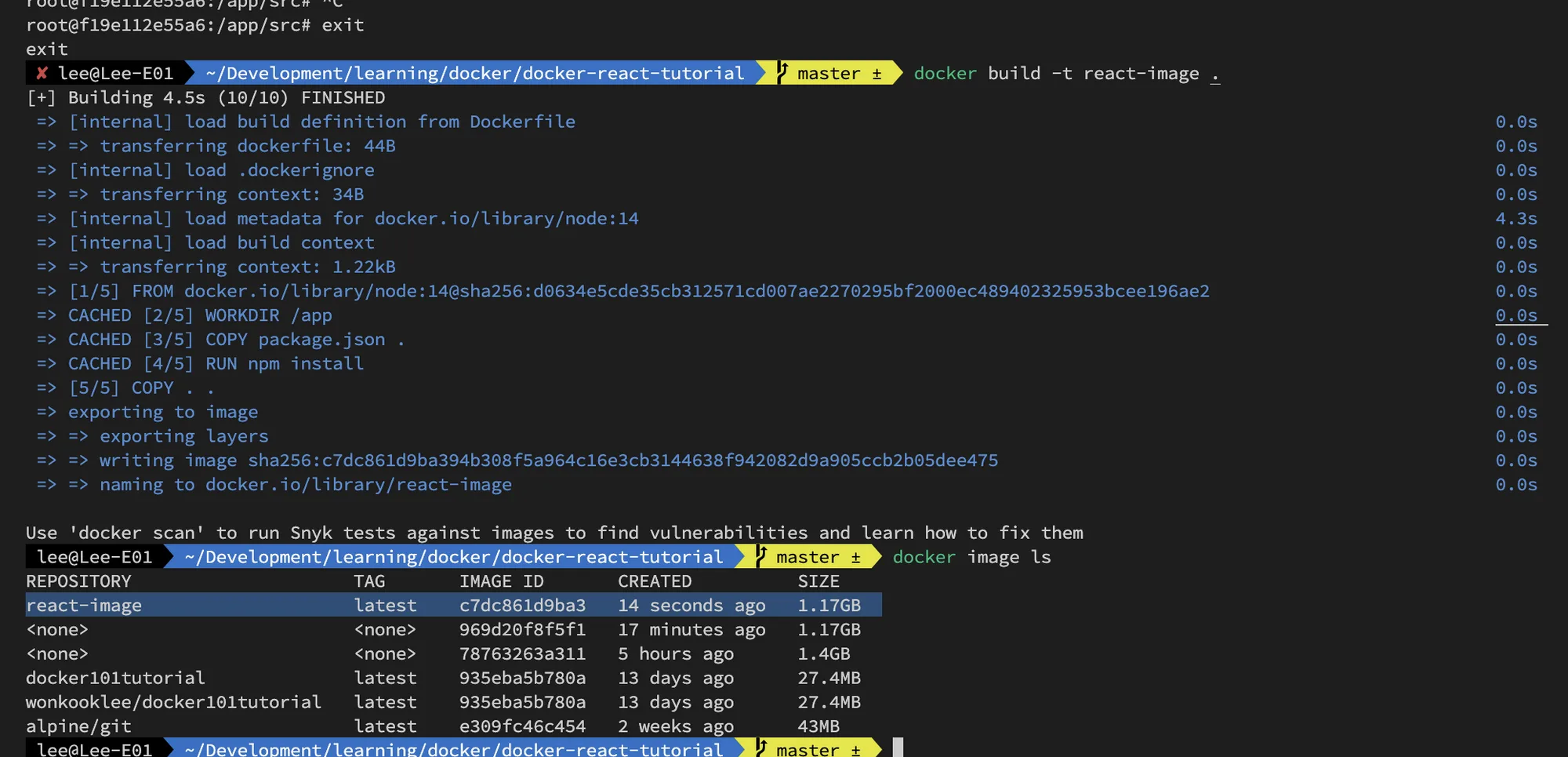Screen dimensions: 1568x757
Task: Click the underlined 0.0s on WORKDIR row
Action: (x=1516, y=315)
